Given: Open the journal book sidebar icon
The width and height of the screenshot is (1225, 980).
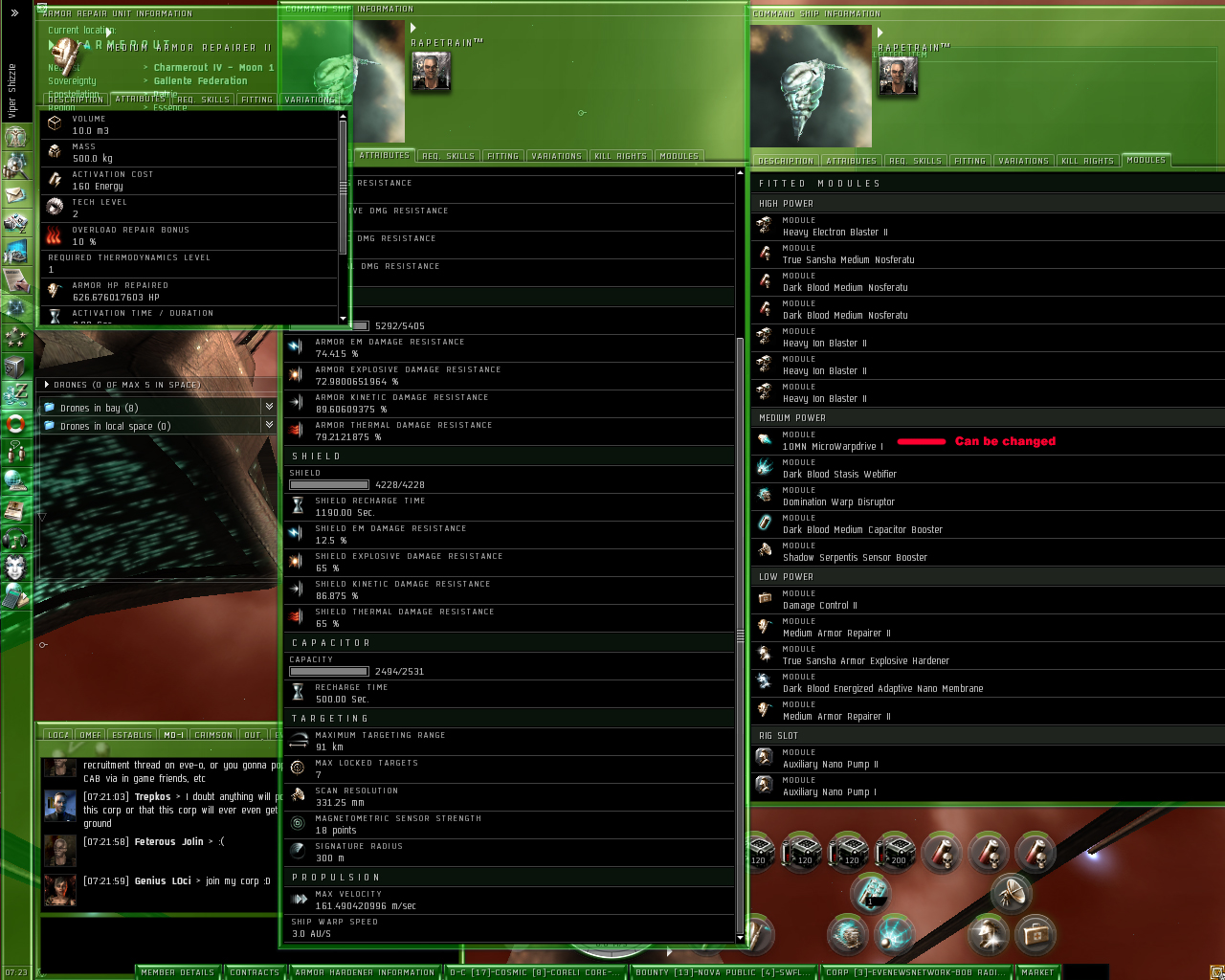Looking at the screenshot, I should coord(15,510).
